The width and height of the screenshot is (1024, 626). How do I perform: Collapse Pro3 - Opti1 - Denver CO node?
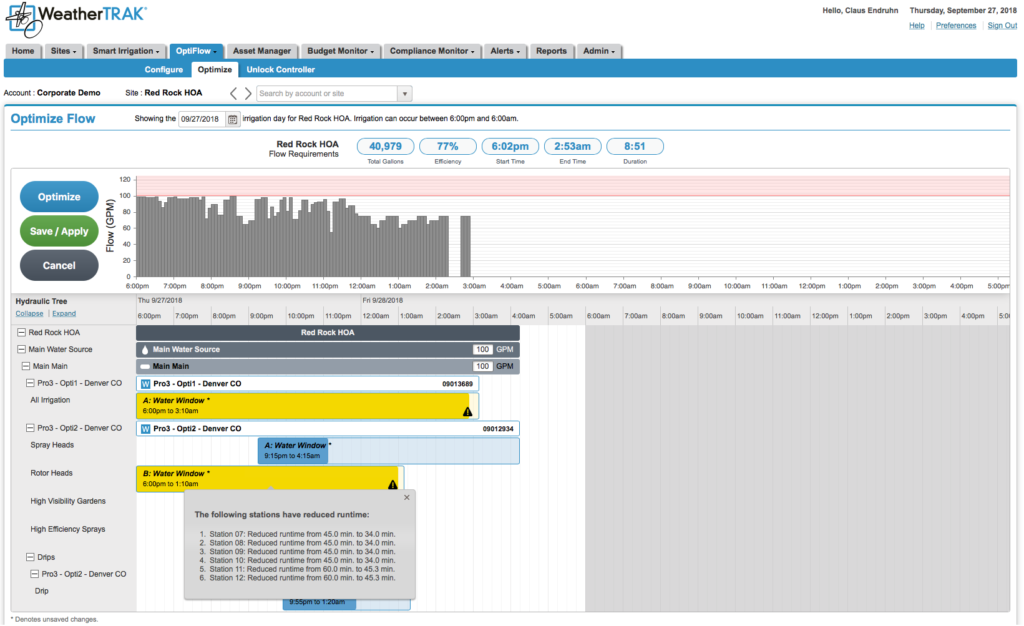click(x=30, y=383)
